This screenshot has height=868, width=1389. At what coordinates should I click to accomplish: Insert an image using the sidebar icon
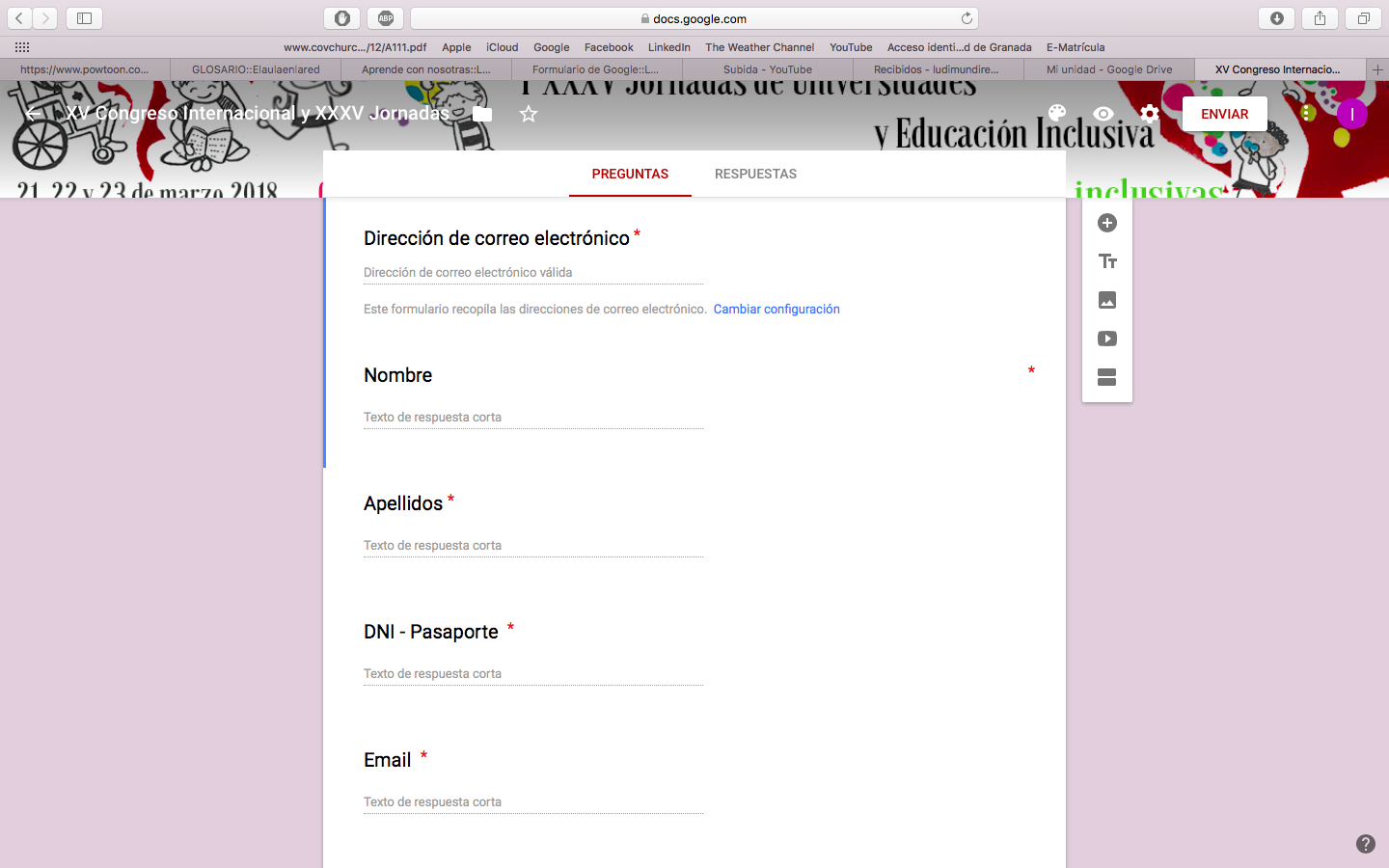point(1106,300)
